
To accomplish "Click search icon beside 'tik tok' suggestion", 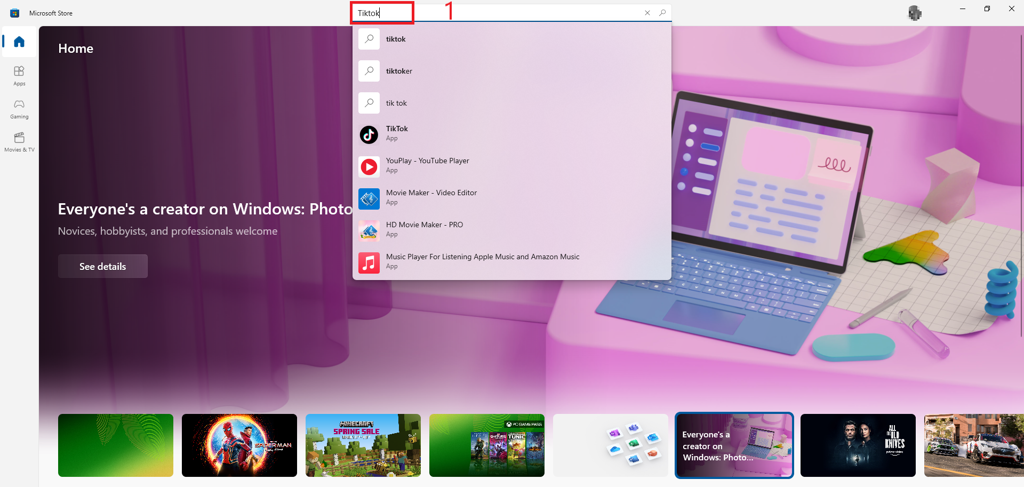I will pos(369,103).
